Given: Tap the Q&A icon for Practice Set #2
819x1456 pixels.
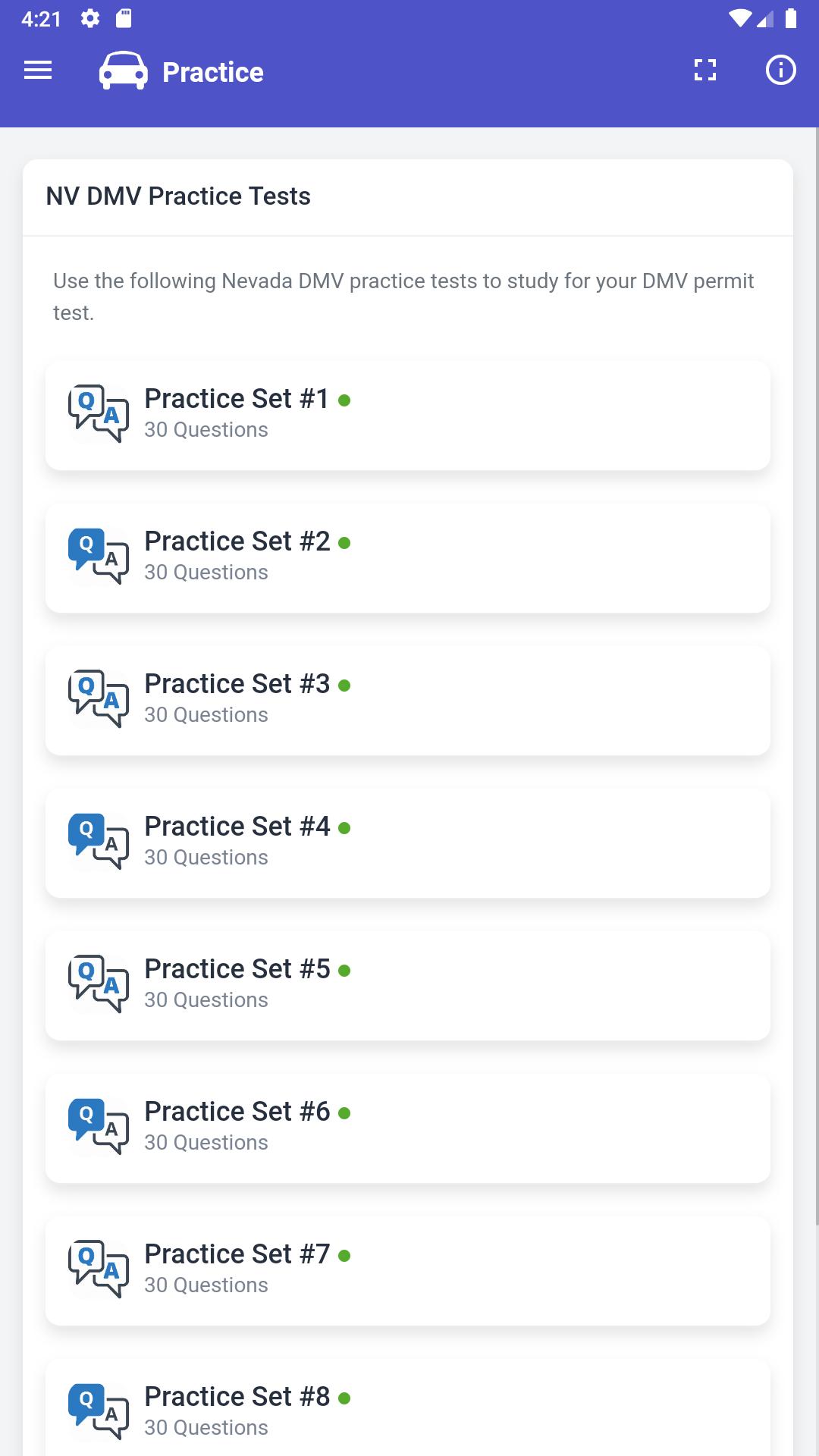Looking at the screenshot, I should pos(99,556).
